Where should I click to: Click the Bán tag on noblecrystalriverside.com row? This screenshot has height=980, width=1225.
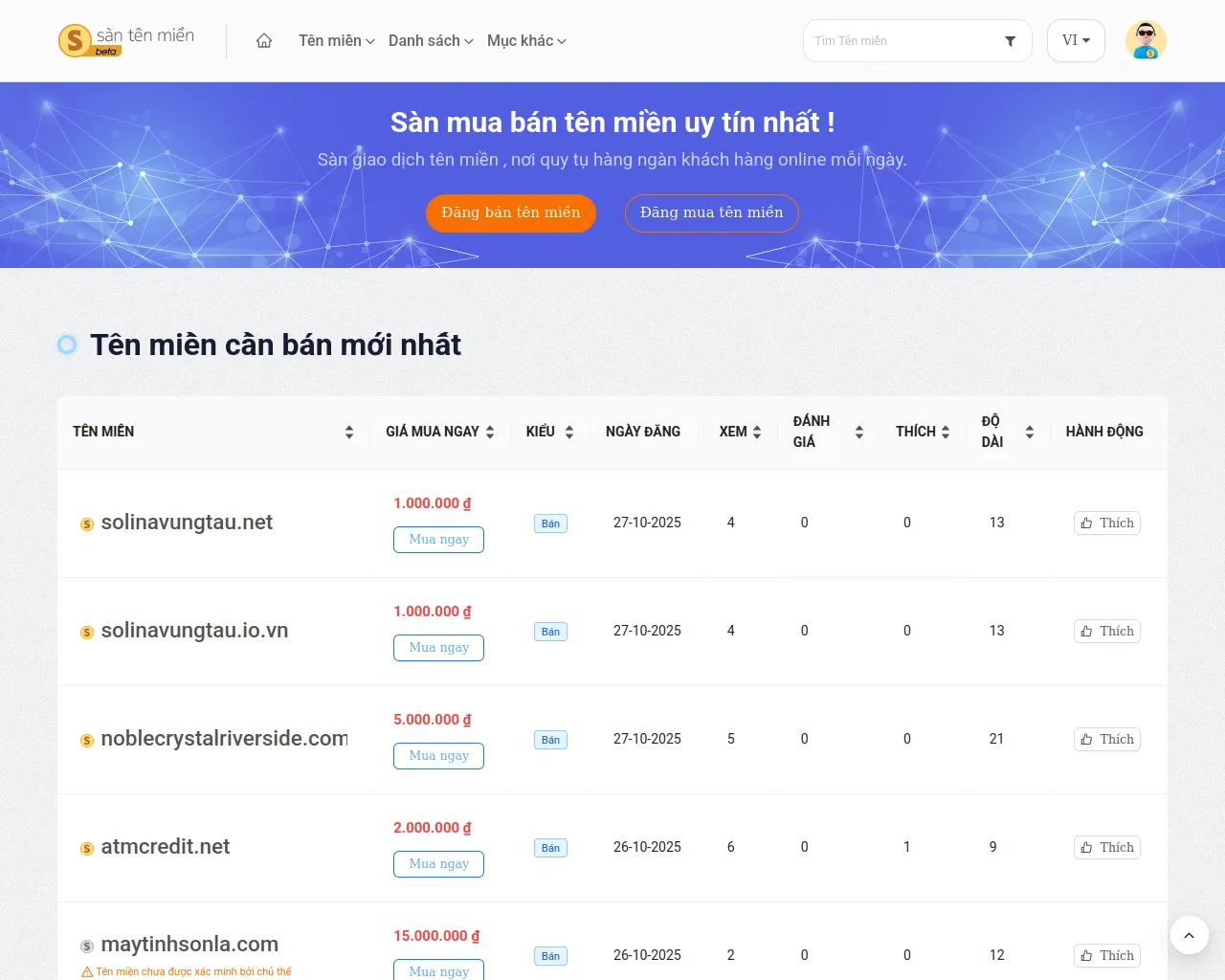click(x=550, y=740)
